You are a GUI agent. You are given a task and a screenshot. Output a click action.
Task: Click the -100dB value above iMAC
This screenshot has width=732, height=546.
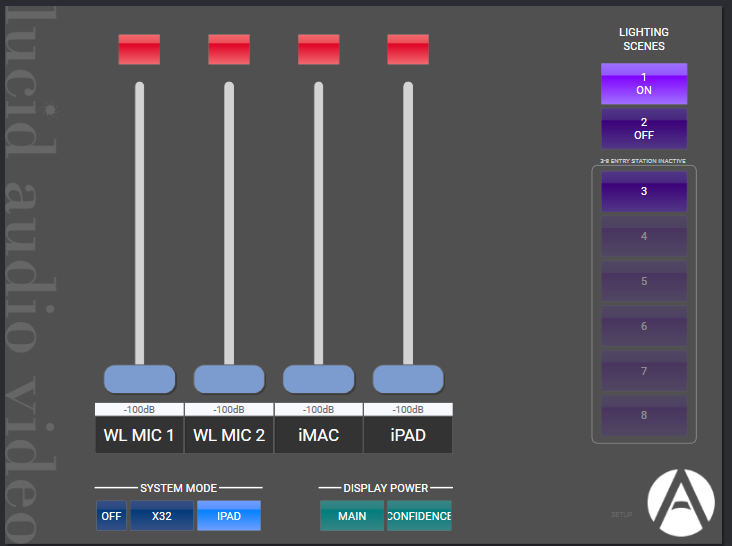coord(318,409)
